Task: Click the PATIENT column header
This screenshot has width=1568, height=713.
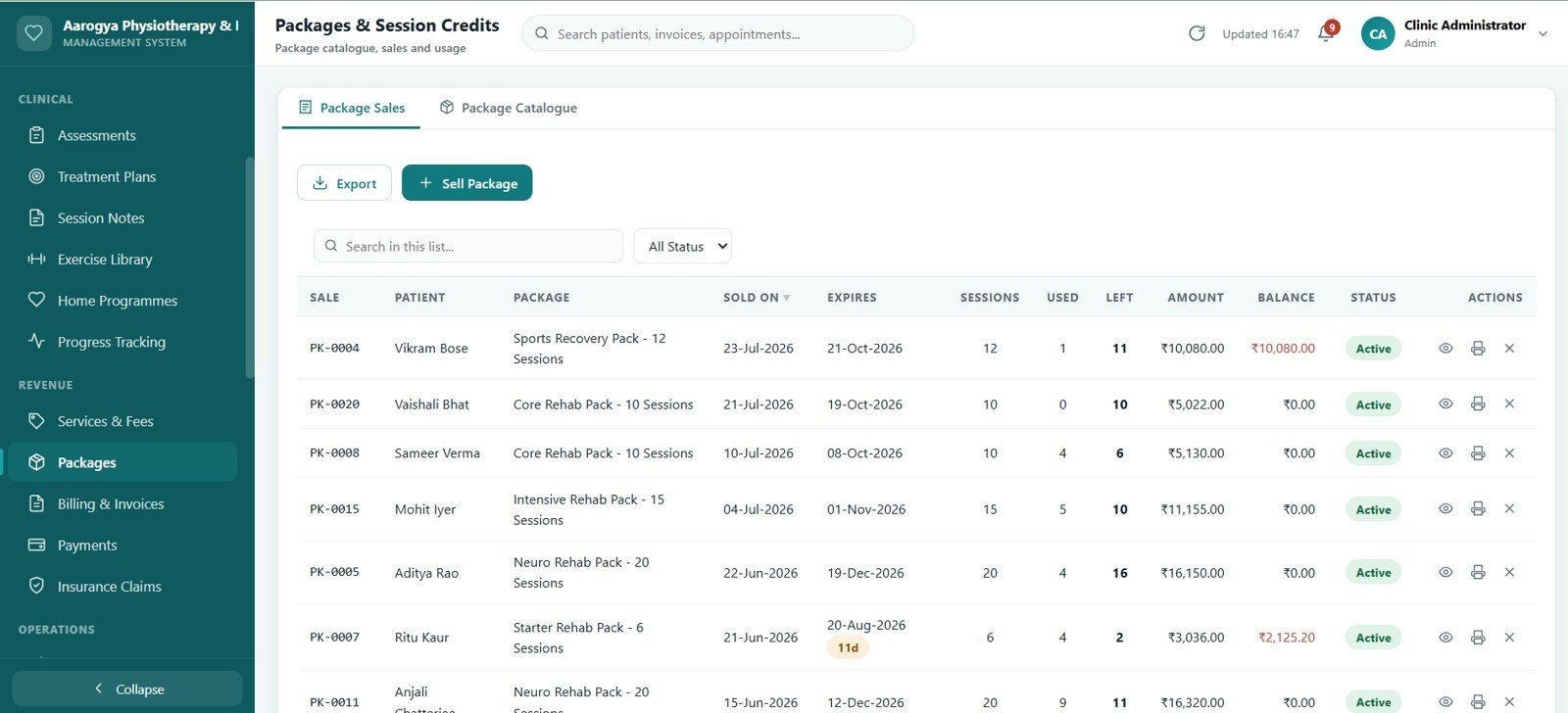Action: [x=419, y=298]
